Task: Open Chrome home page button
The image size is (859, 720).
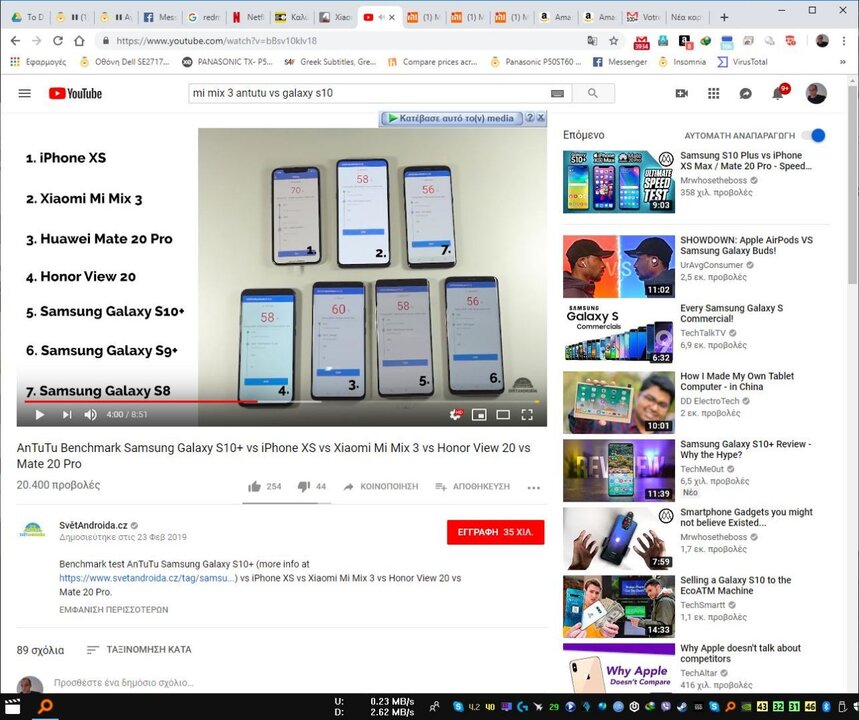Action: point(79,41)
